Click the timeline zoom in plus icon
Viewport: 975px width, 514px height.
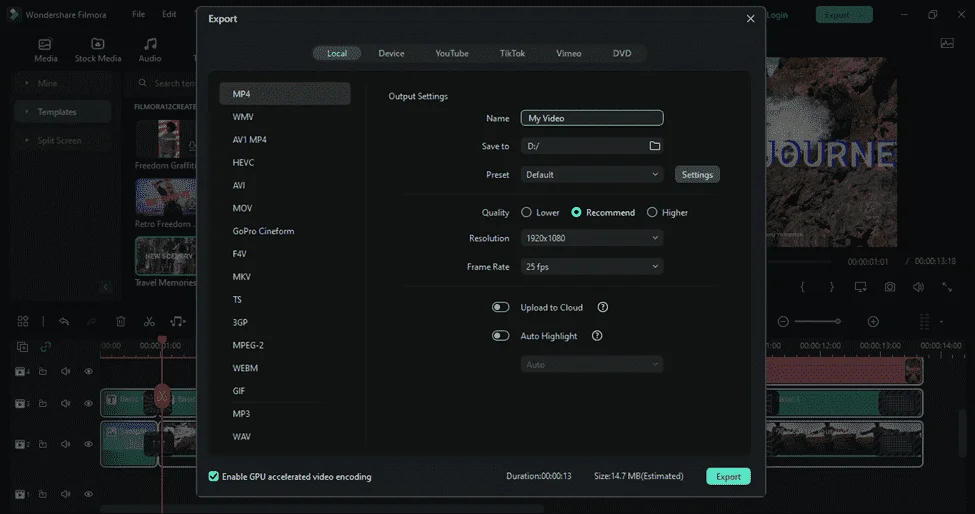coord(873,321)
